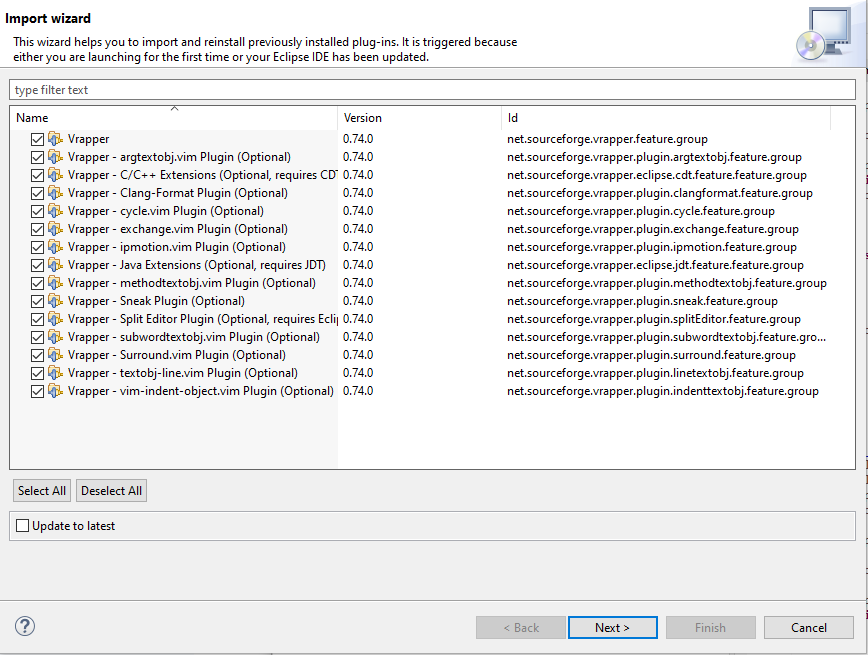Uncheck the exchange.vim Plugin entry
Screen dimensions: 868x655
click(x=37, y=229)
